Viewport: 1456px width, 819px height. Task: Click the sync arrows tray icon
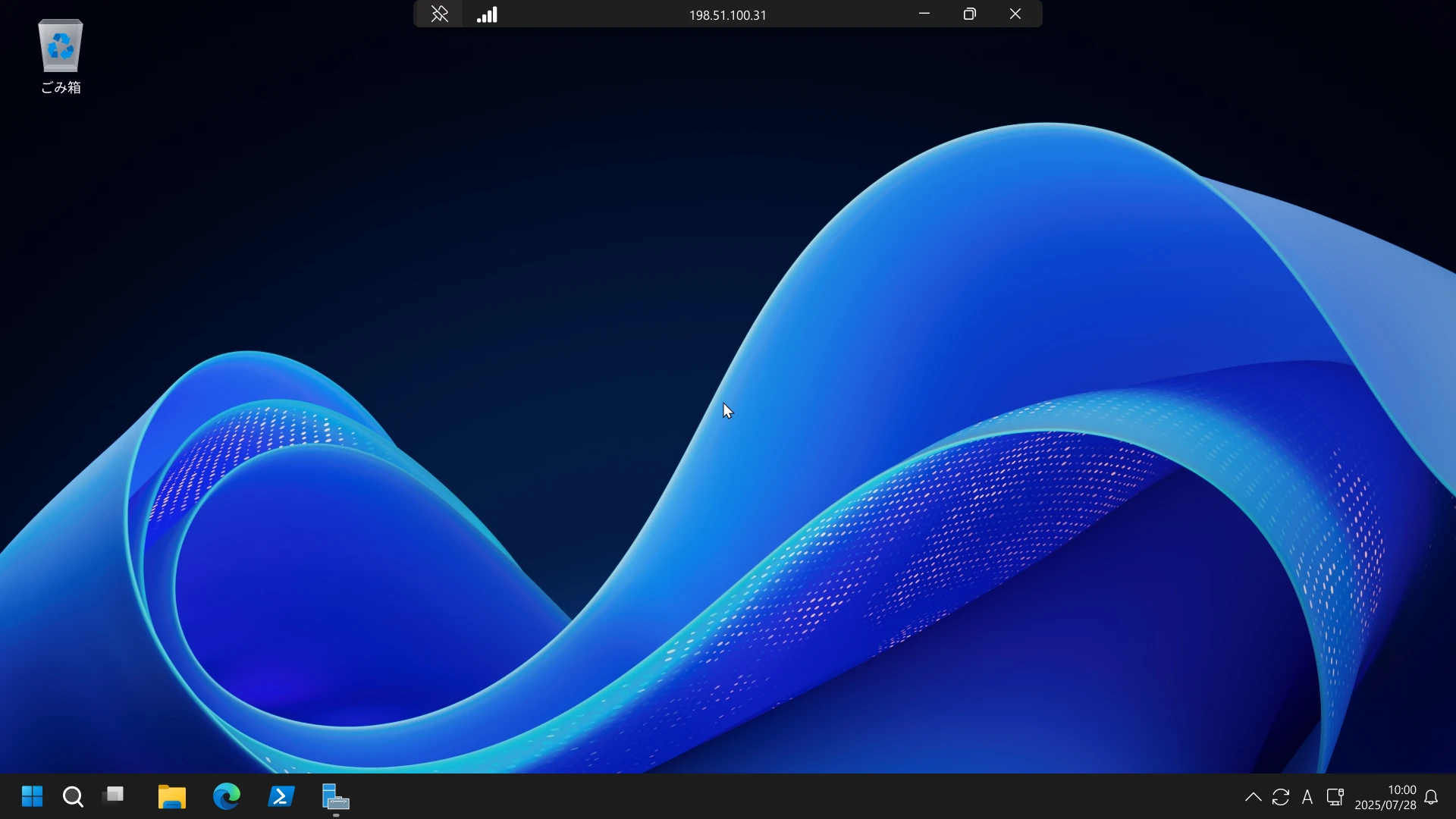pyautogui.click(x=1281, y=797)
